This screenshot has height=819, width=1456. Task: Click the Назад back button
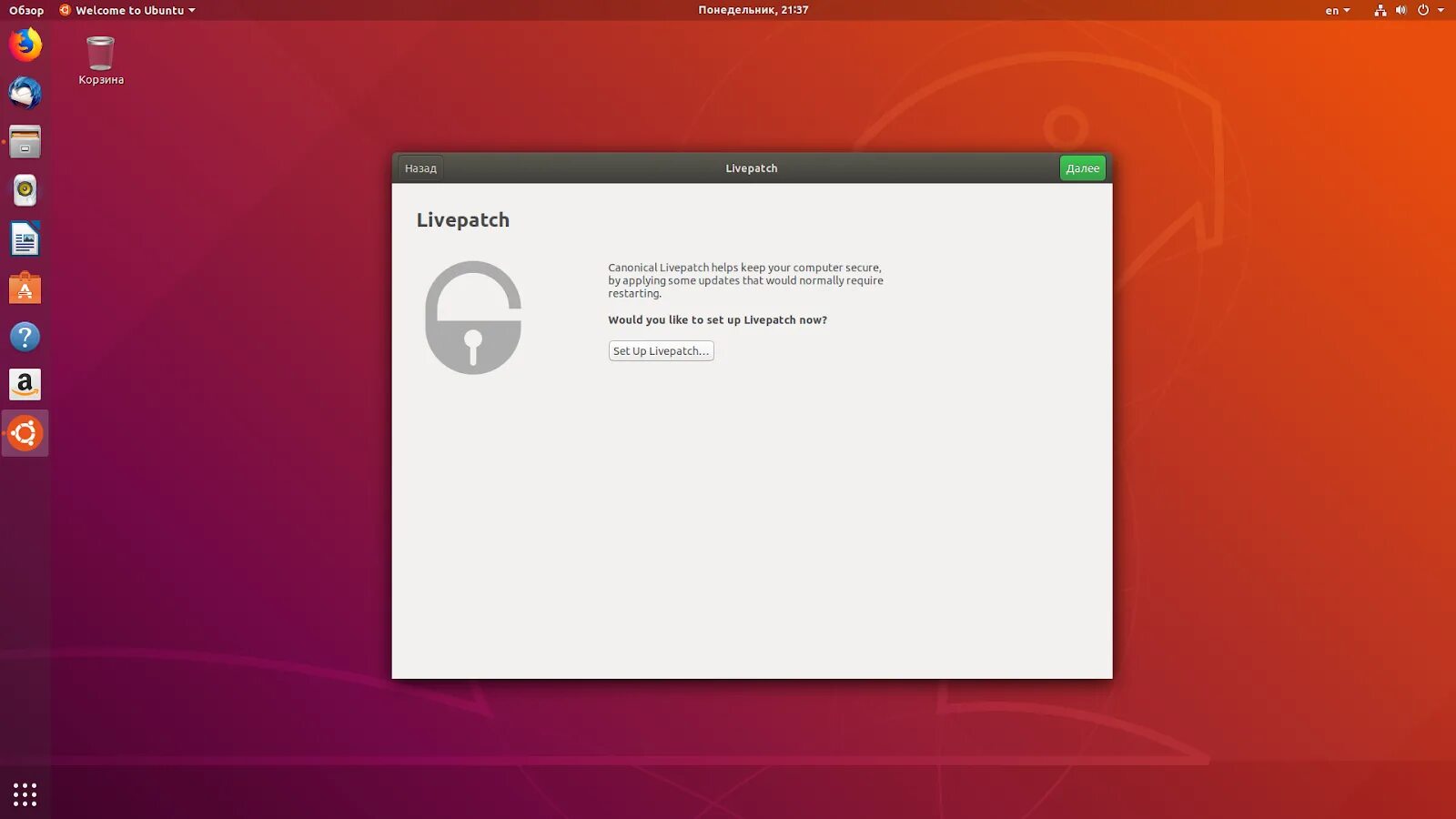point(420,168)
